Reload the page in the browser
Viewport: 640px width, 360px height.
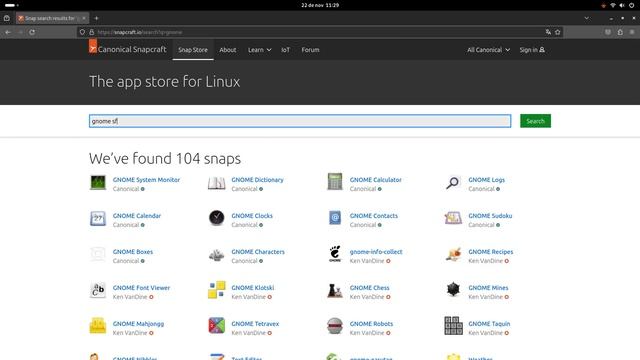[x=32, y=32]
